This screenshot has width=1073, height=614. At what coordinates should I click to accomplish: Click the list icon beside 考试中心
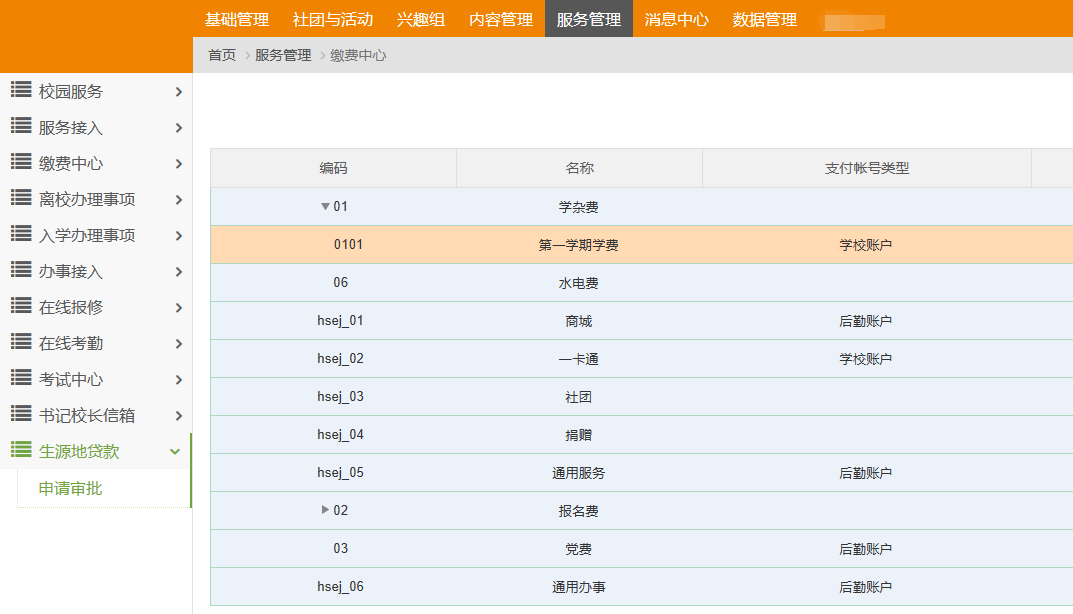21,378
